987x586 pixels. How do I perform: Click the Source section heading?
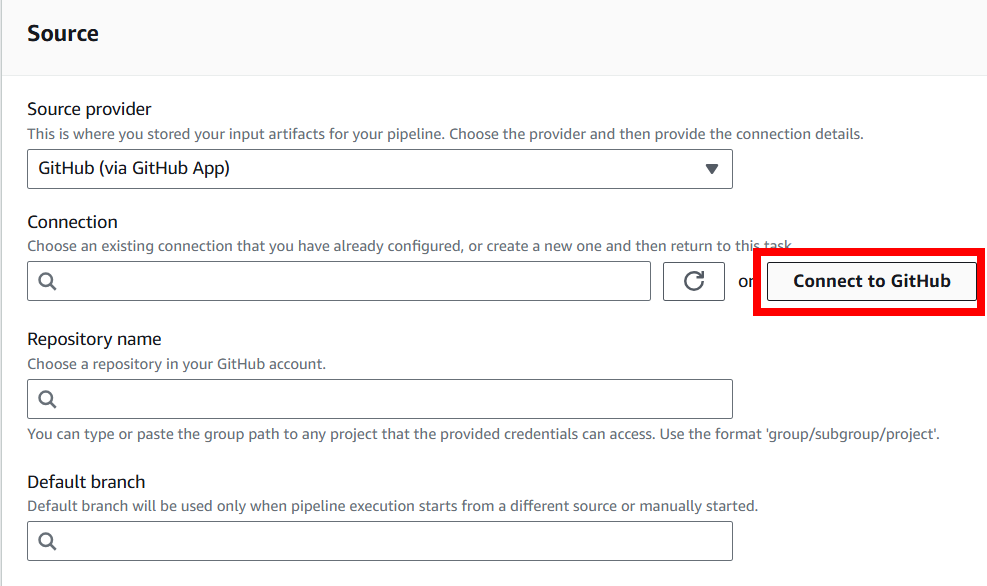[x=62, y=33]
